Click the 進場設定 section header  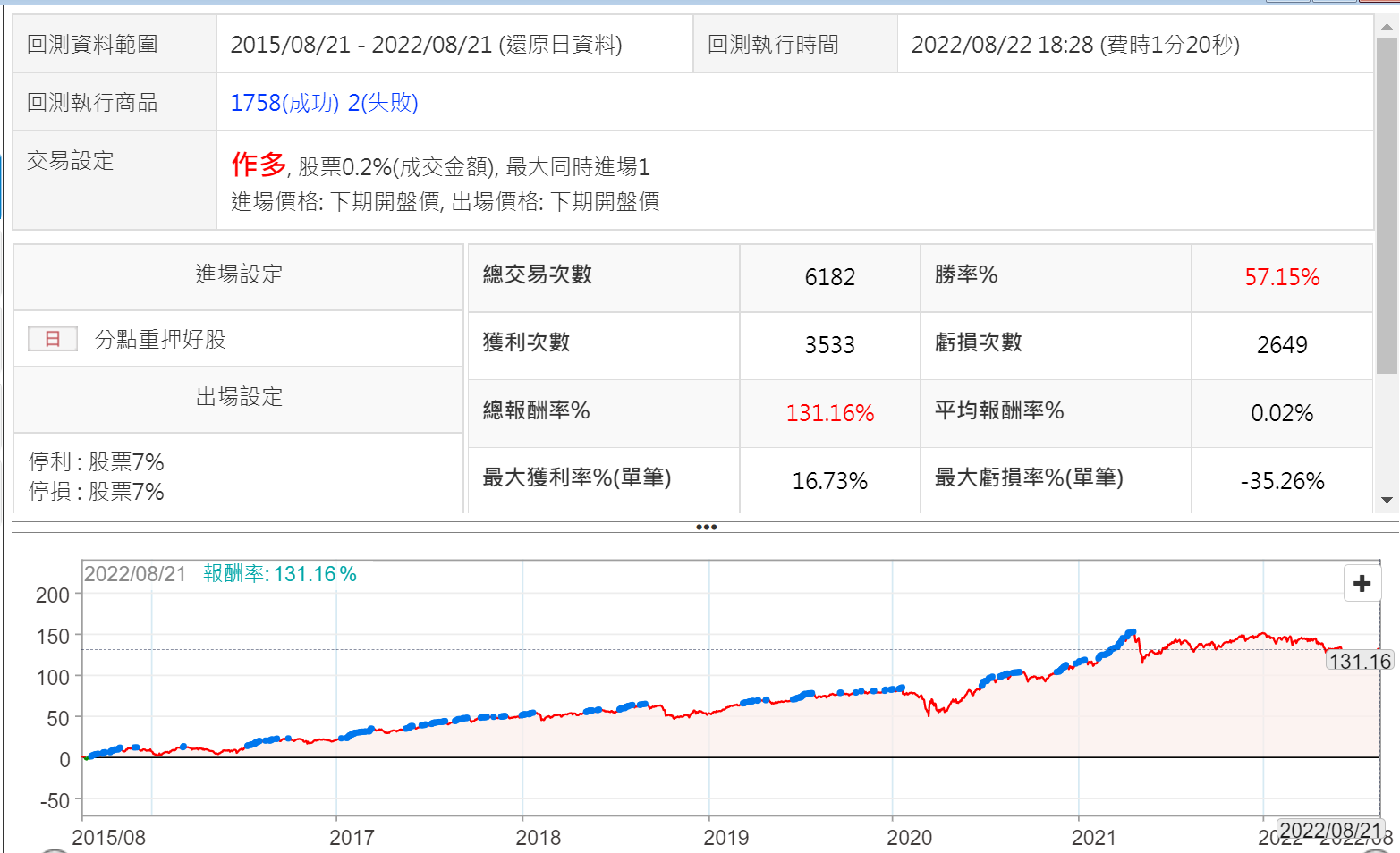(x=239, y=274)
